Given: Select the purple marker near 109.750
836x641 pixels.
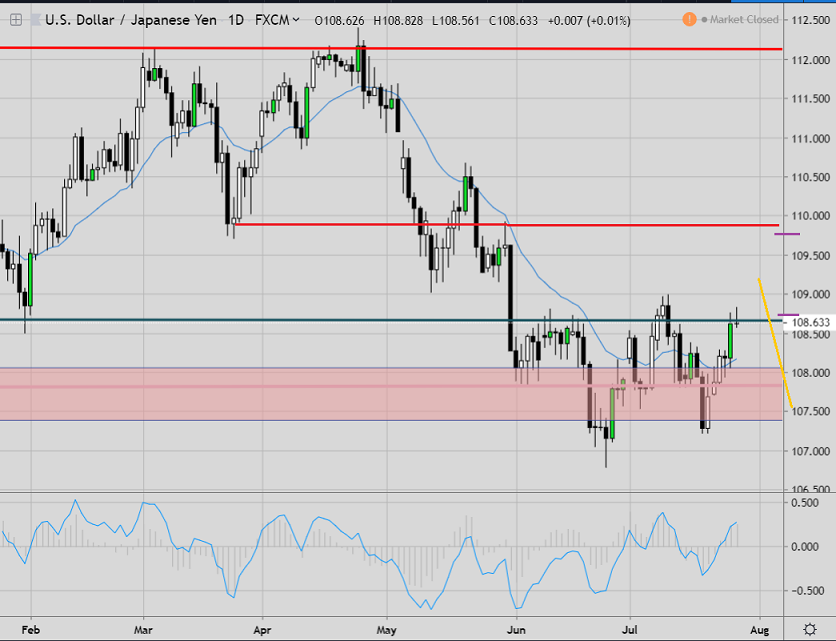Looking at the screenshot, I should tap(787, 234).
